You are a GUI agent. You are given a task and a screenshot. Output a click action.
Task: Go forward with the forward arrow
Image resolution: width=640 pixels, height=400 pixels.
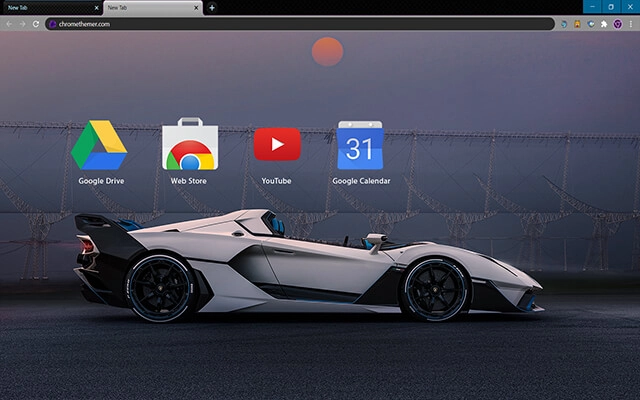coord(22,24)
